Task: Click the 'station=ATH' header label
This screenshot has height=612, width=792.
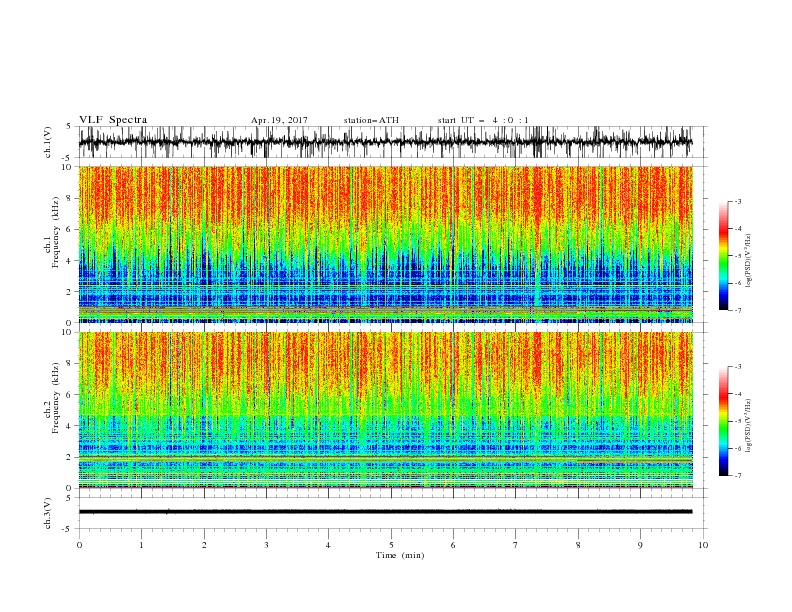Action: (371, 120)
